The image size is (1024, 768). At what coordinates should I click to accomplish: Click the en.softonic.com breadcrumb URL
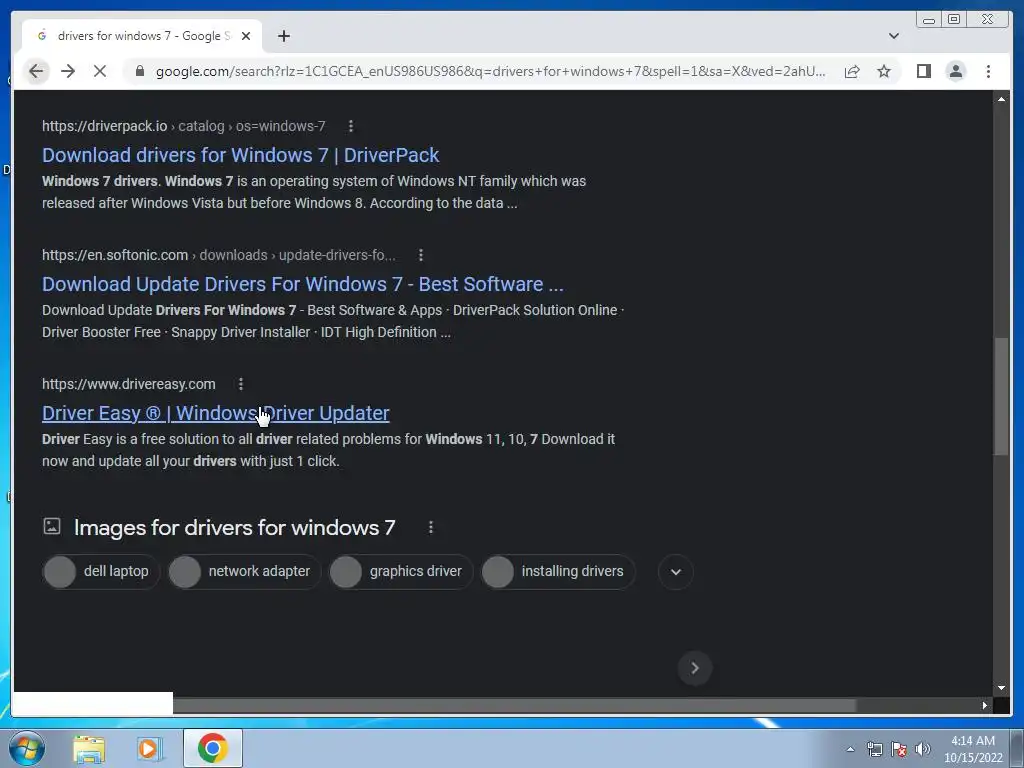tap(219, 255)
